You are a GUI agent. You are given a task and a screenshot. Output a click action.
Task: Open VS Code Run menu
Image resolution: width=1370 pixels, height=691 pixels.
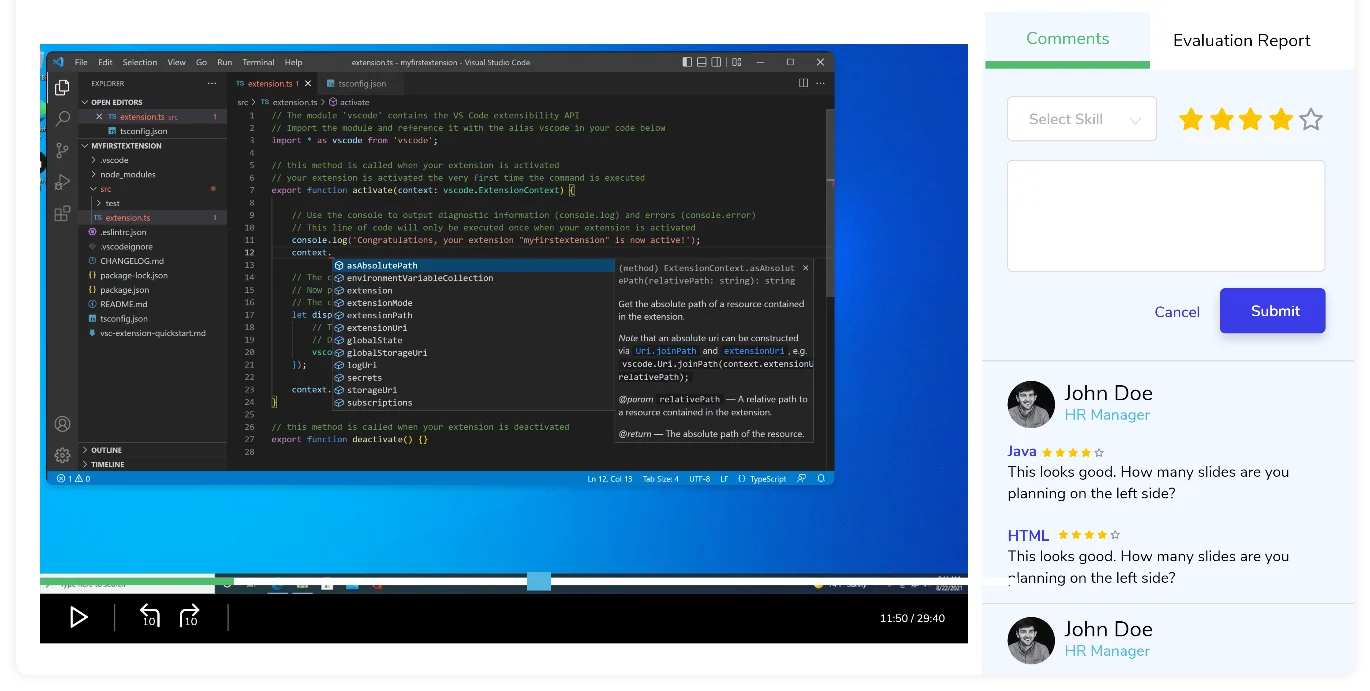[x=224, y=62]
